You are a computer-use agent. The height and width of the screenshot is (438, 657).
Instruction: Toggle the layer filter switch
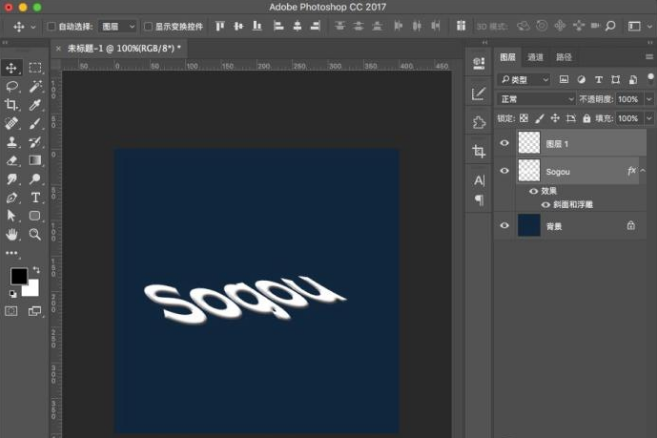[650, 78]
